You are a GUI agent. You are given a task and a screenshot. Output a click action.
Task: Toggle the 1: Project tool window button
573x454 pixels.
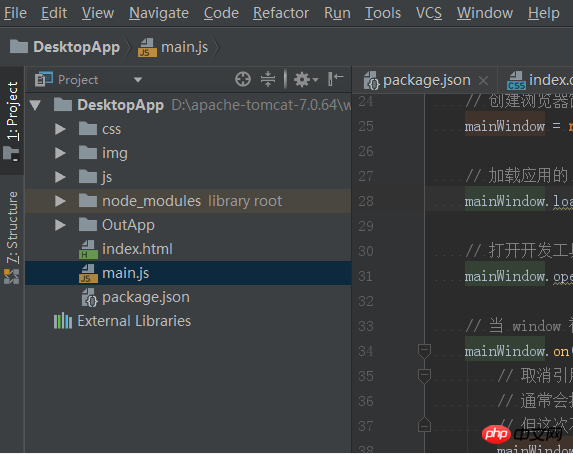click(12, 121)
